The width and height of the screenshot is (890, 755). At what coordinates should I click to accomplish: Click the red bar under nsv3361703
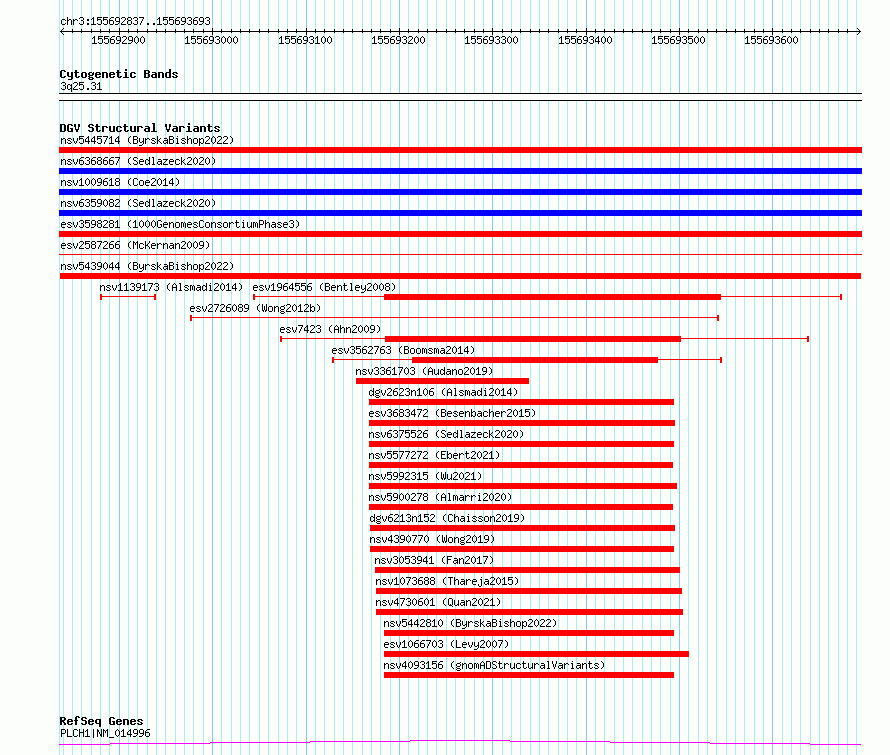pyautogui.click(x=442, y=381)
